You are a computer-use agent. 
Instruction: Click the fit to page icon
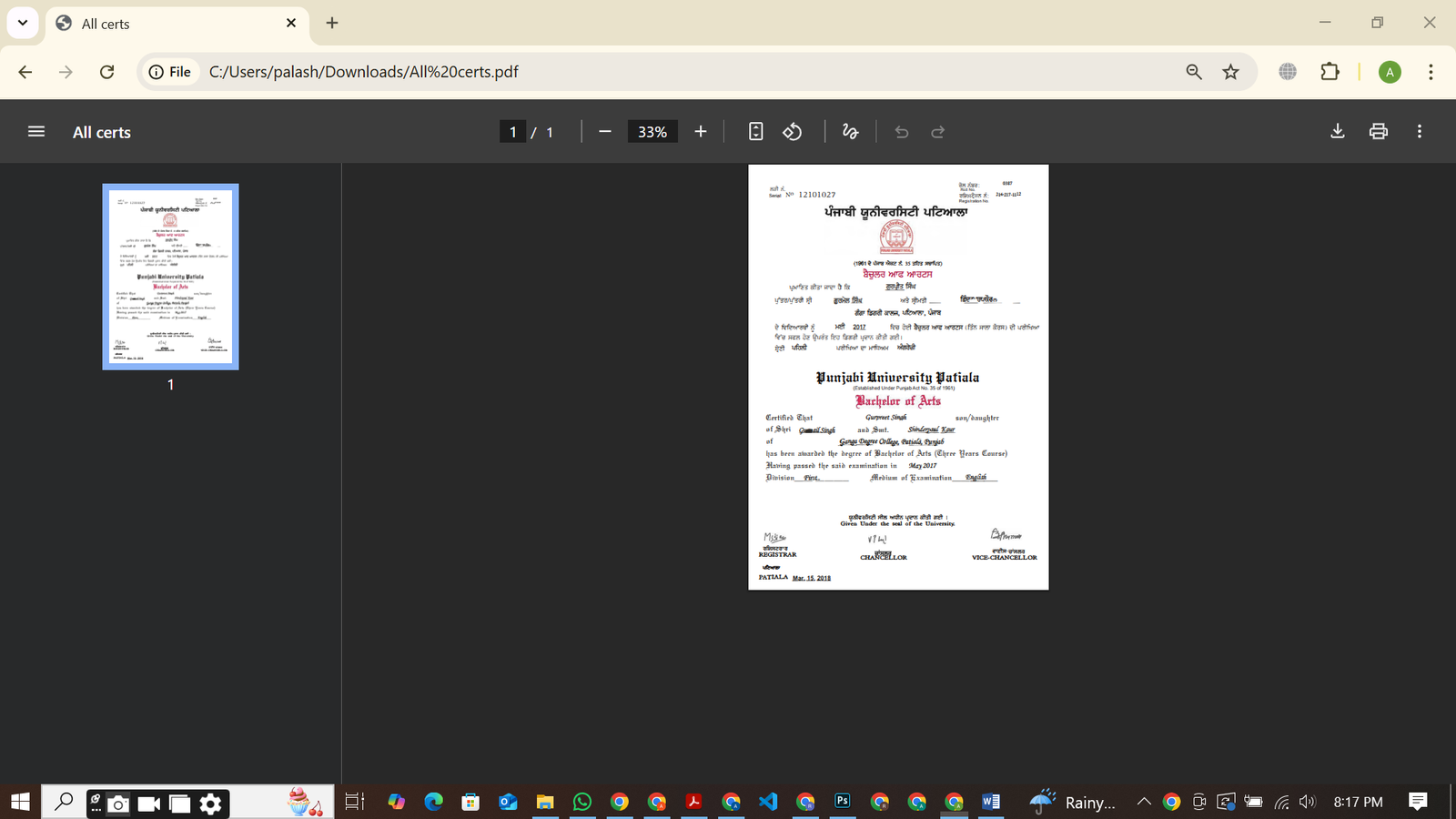click(x=756, y=132)
